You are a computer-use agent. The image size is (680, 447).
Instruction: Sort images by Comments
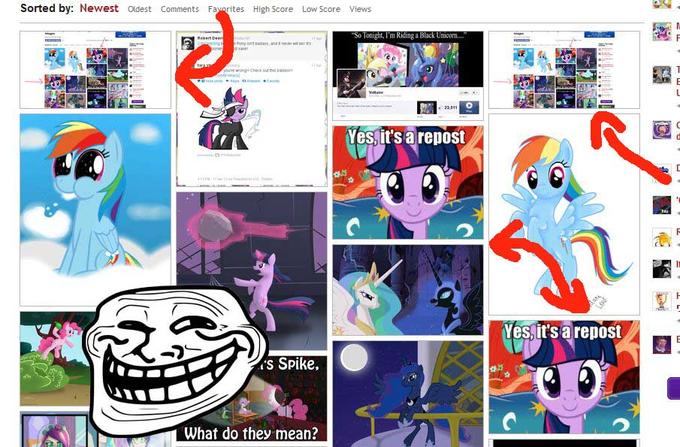[x=180, y=9]
